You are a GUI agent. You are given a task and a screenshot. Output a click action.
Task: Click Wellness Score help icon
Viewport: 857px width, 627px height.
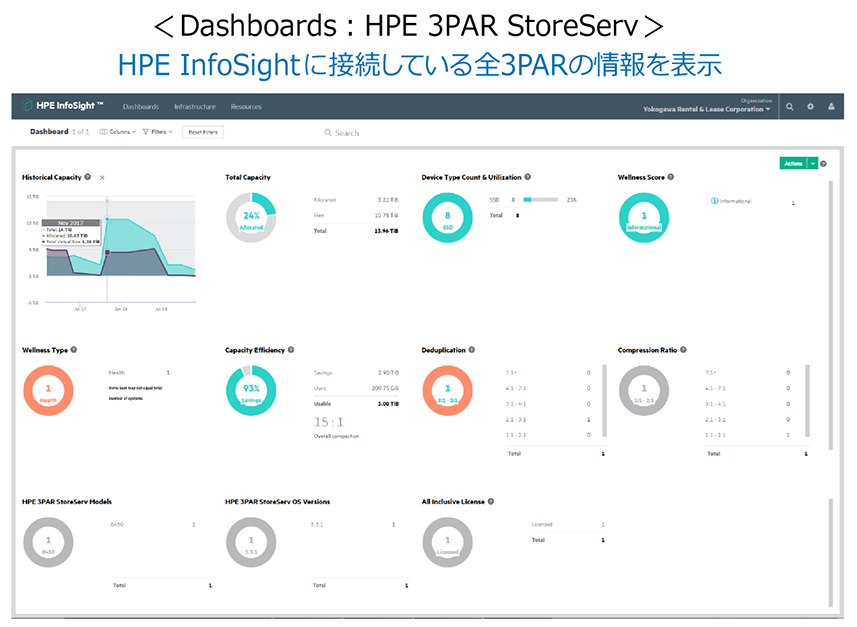(x=671, y=177)
